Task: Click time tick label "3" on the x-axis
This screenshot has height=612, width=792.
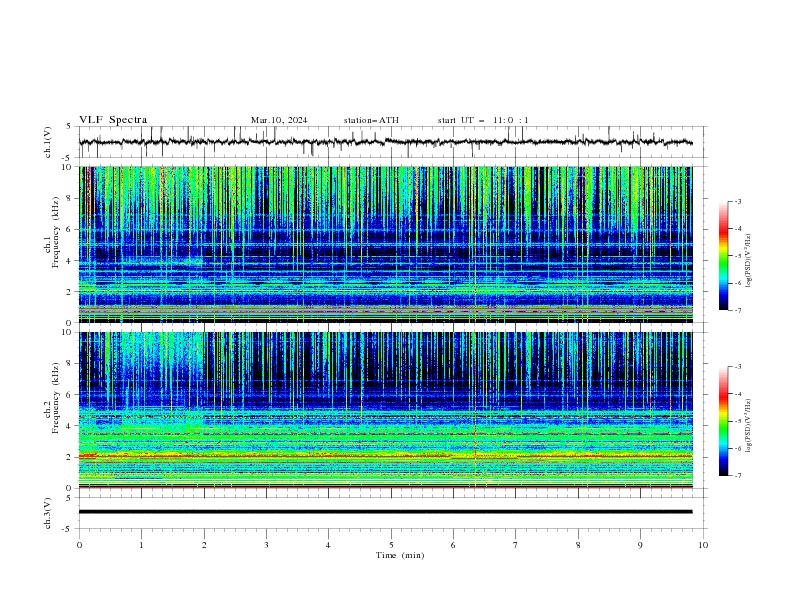Action: click(x=266, y=545)
